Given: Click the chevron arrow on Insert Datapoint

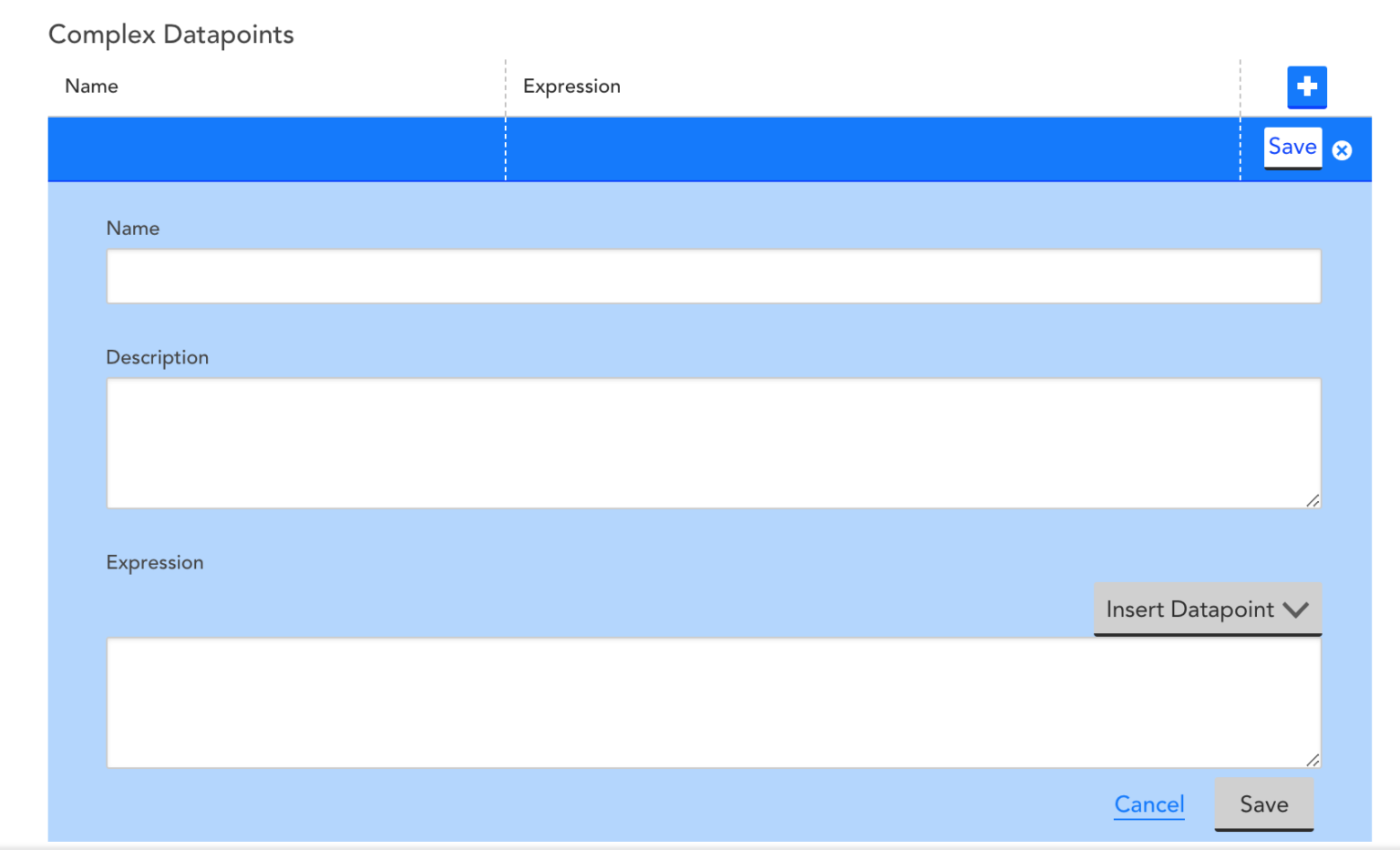Looking at the screenshot, I should point(1295,609).
